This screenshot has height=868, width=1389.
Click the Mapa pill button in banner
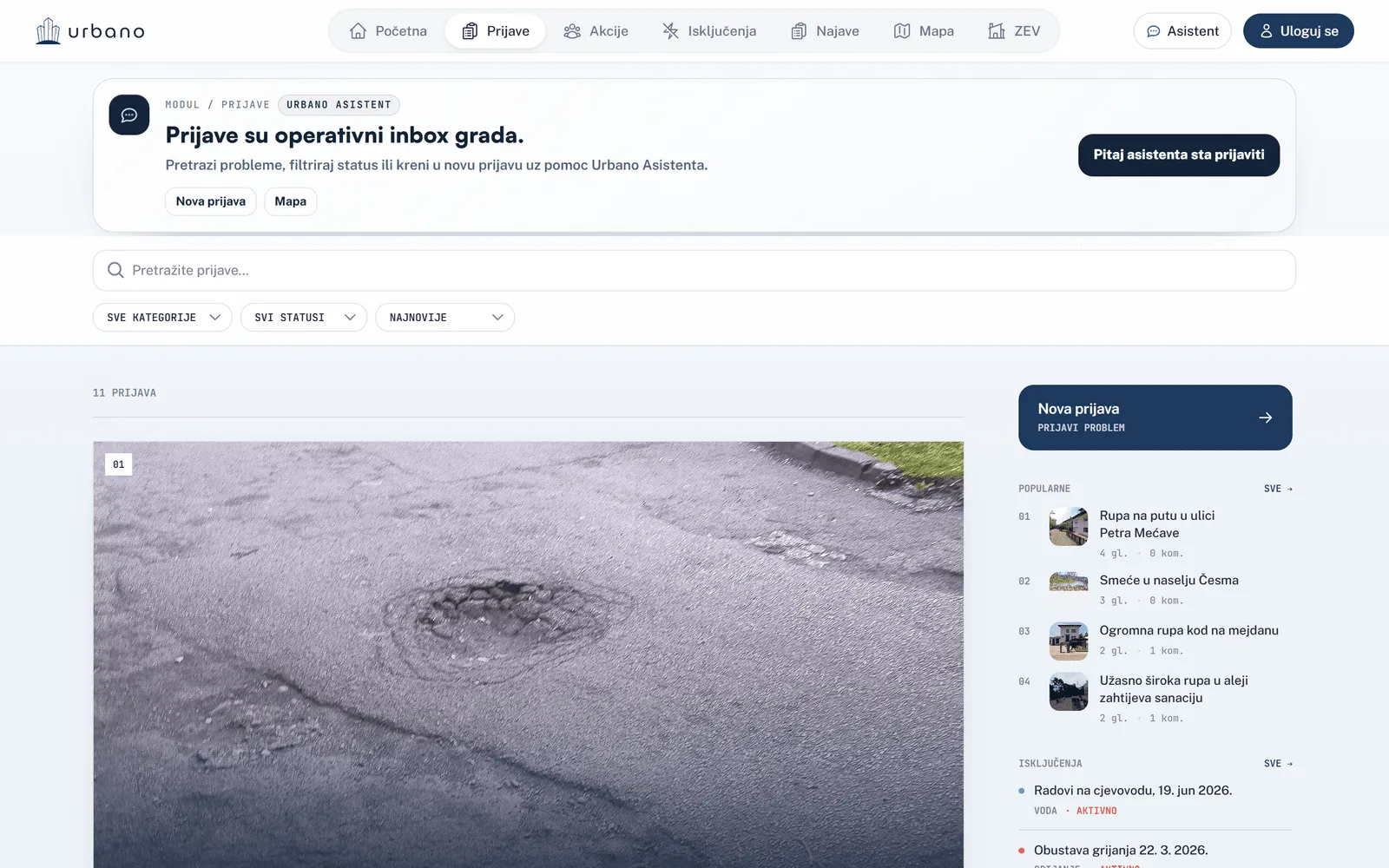[x=291, y=201]
